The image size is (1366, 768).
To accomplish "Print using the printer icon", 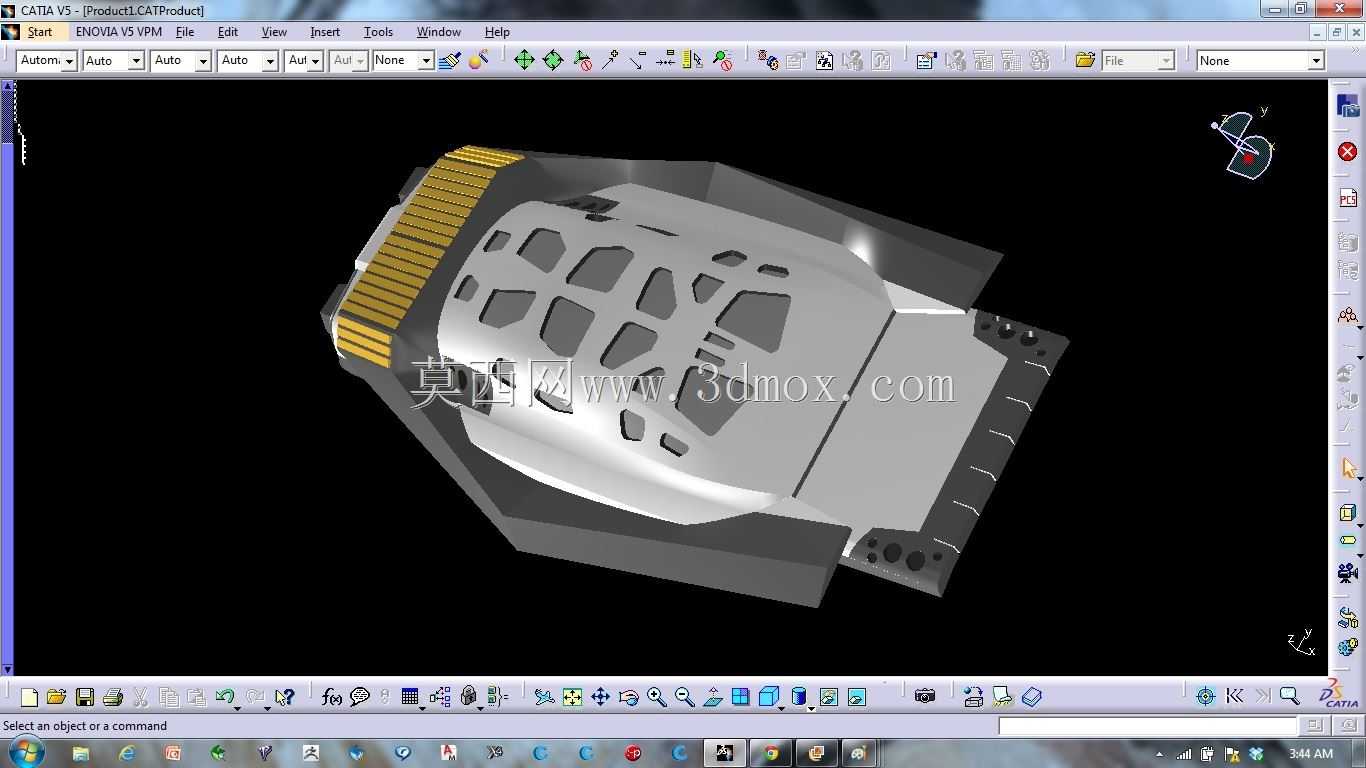I will pyautogui.click(x=113, y=697).
